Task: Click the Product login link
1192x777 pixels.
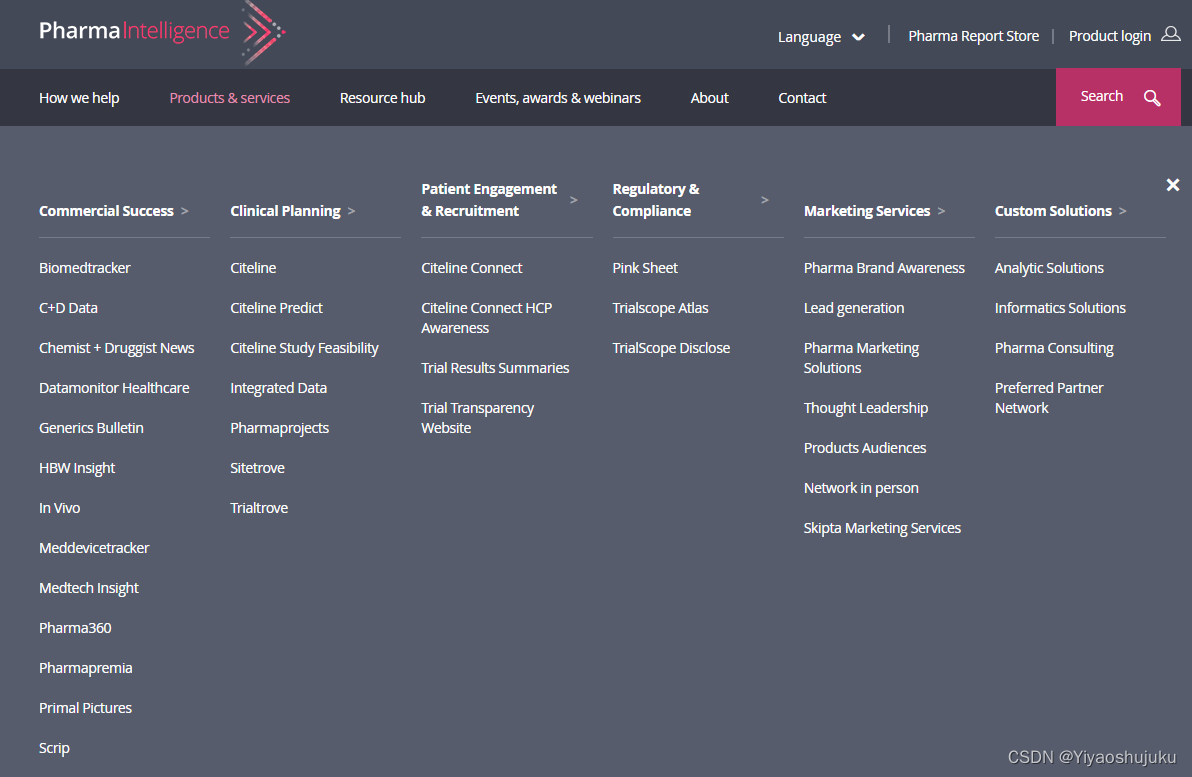Action: [1110, 36]
